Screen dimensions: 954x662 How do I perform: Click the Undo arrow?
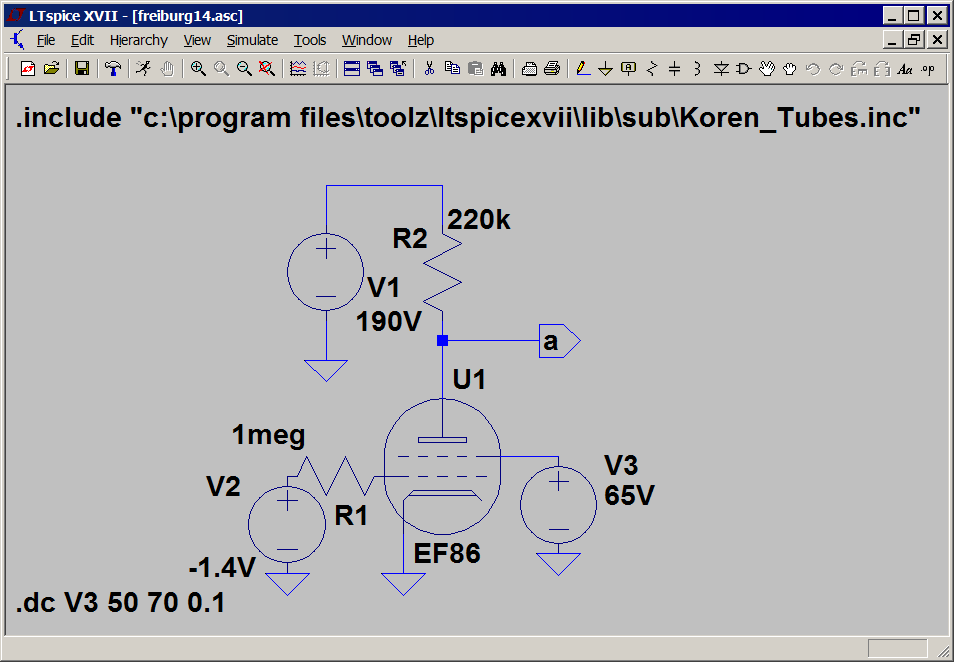[813, 69]
